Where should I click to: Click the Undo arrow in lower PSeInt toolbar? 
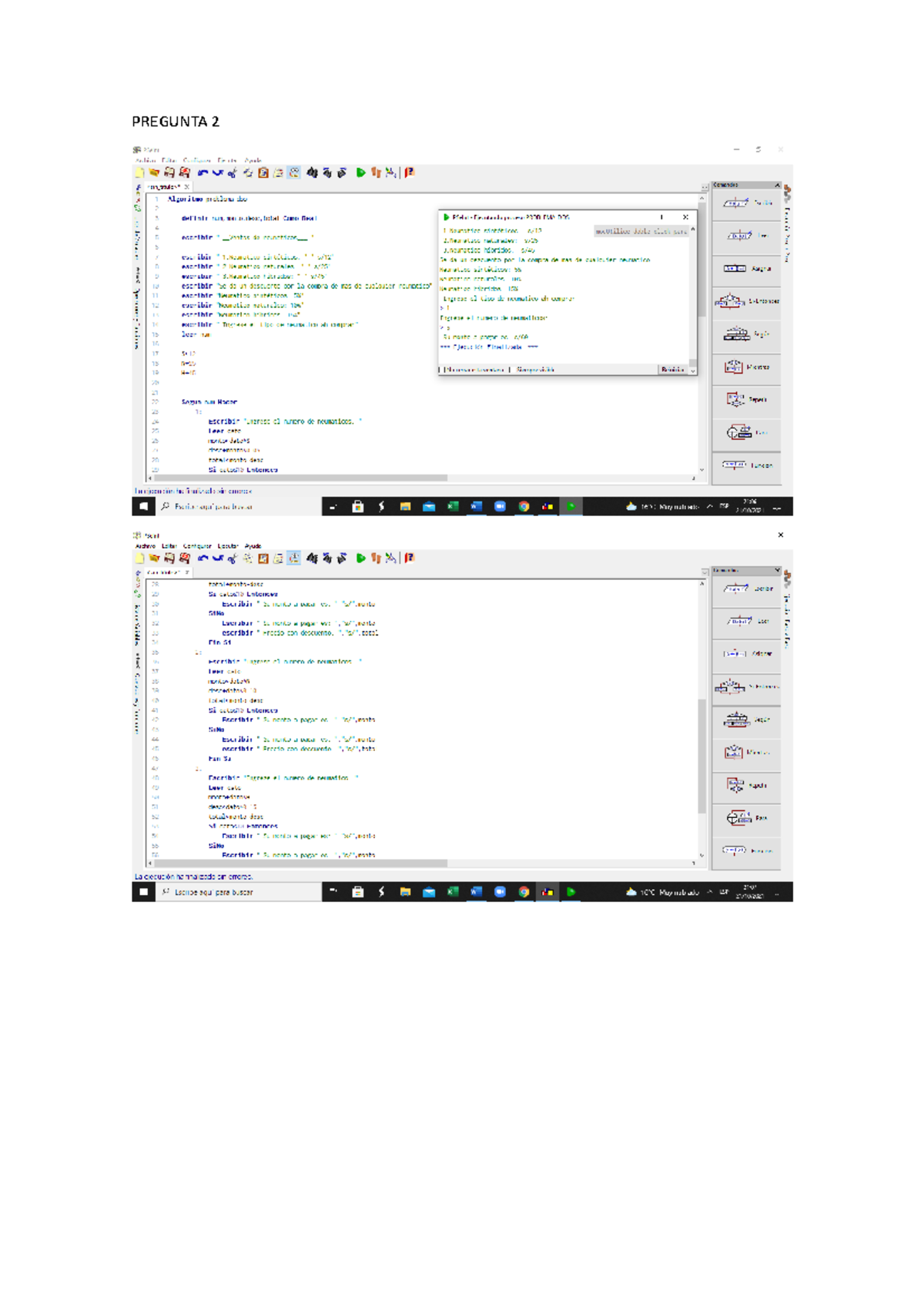pos(203,558)
